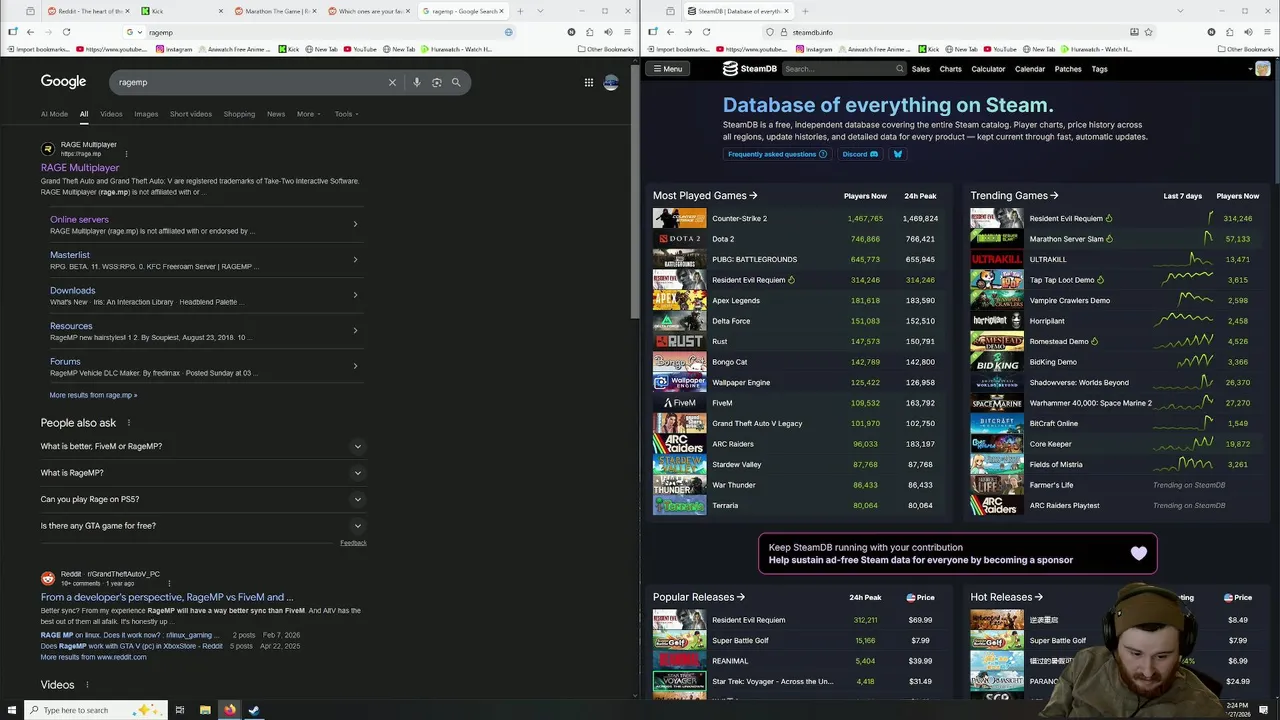Click the shield tracking protection icon in SteamDB window
1280x720 pixels.
(x=770, y=32)
